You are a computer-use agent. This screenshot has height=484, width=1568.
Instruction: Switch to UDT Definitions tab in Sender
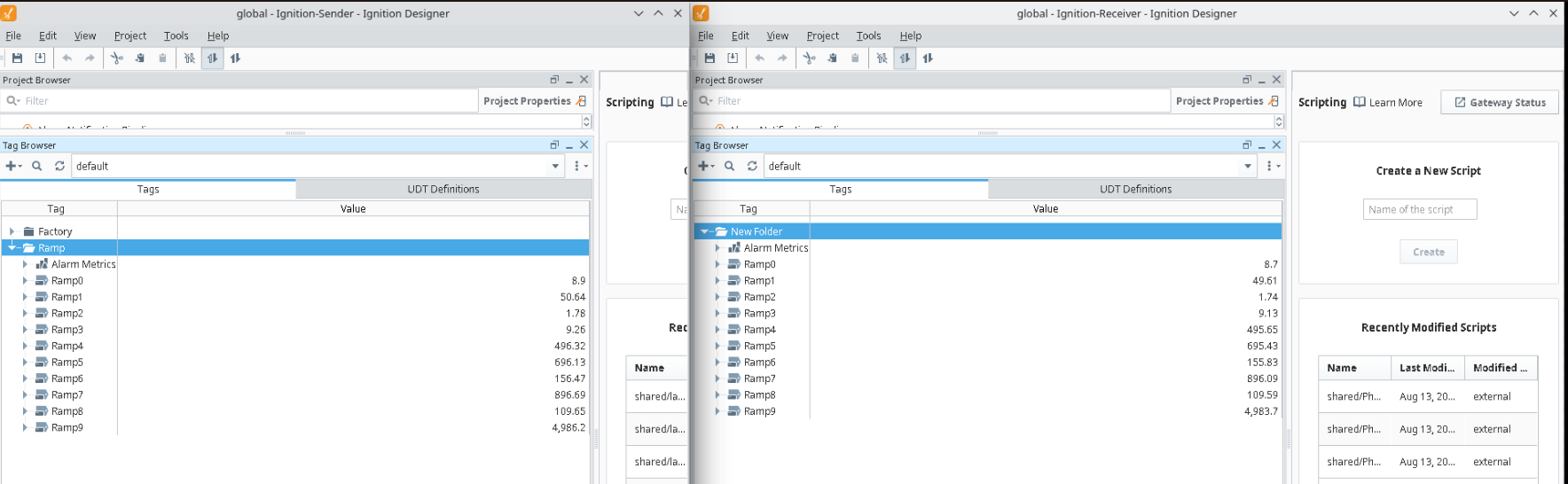coord(443,189)
